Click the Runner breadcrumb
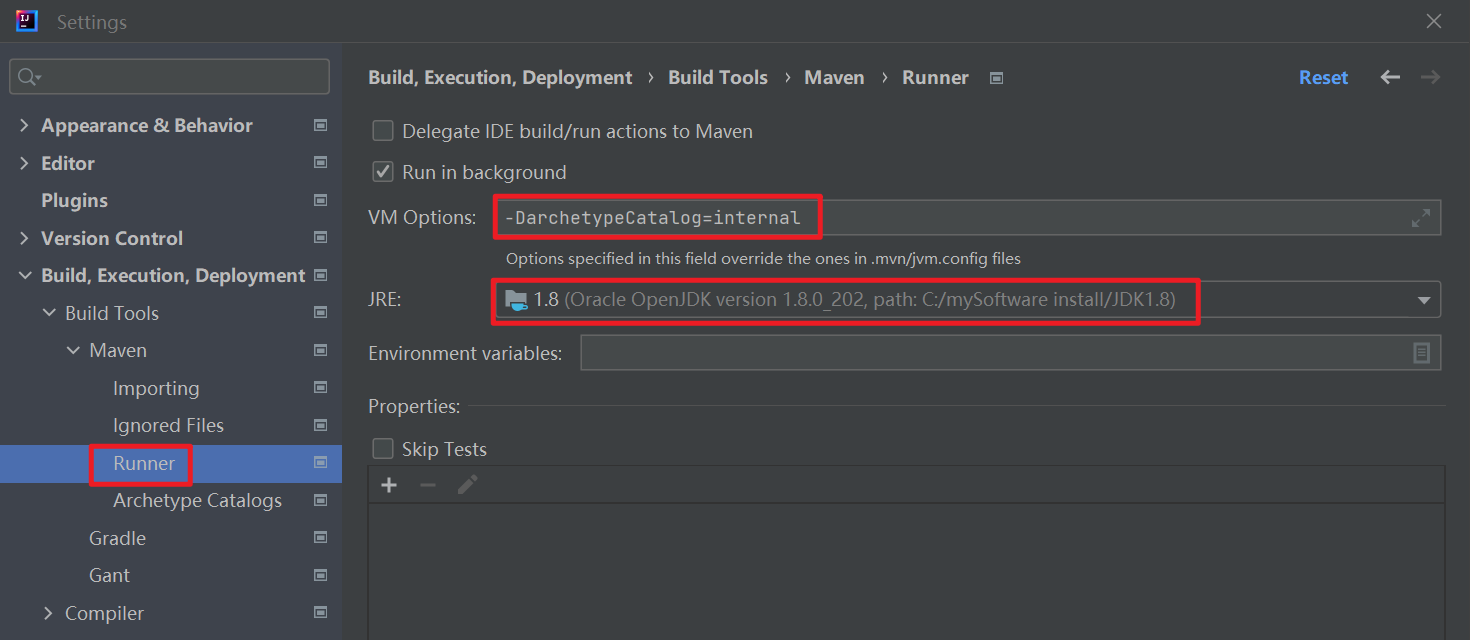Image resolution: width=1470 pixels, height=640 pixels. 935,78
